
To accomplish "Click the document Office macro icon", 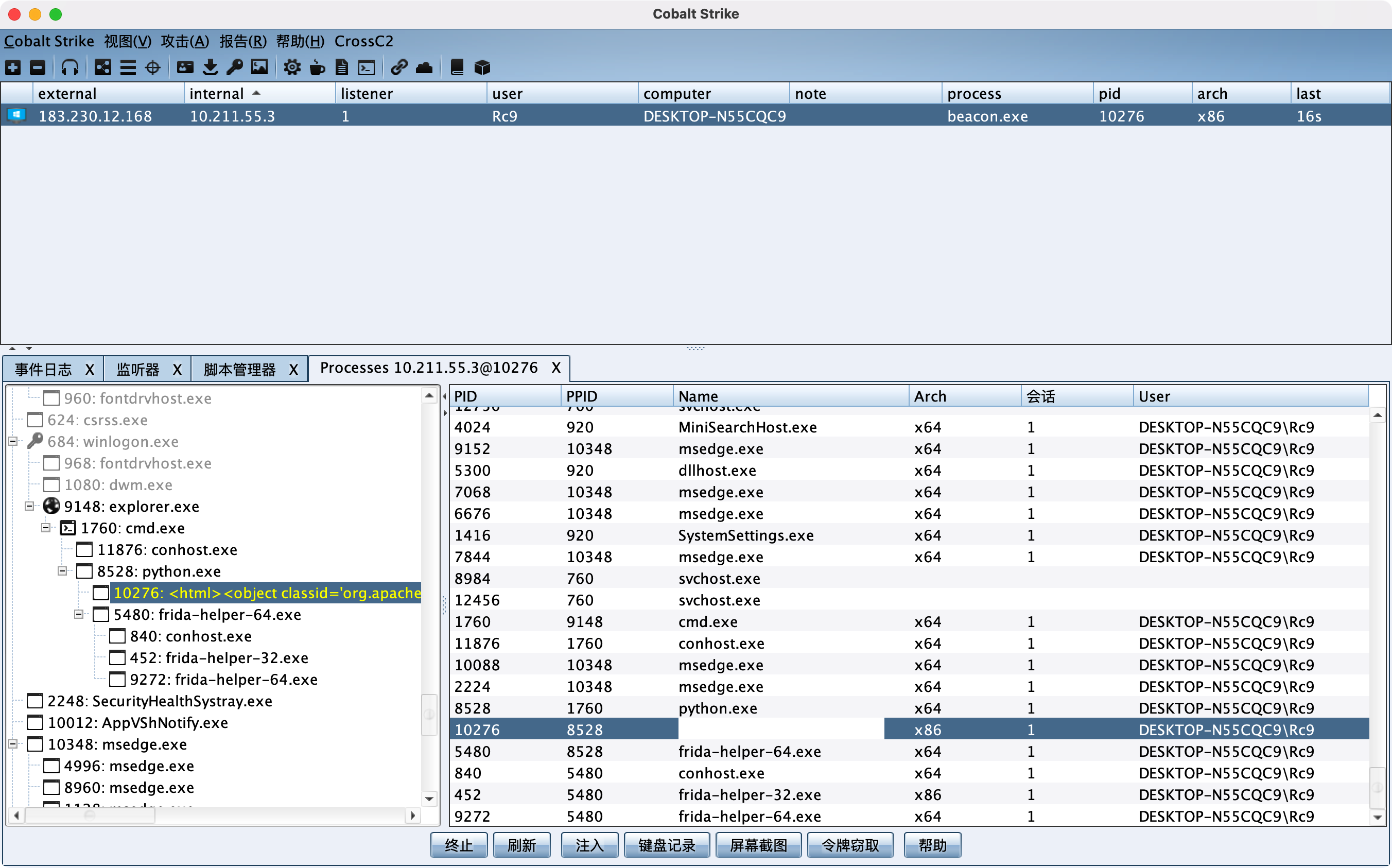I will point(341,68).
